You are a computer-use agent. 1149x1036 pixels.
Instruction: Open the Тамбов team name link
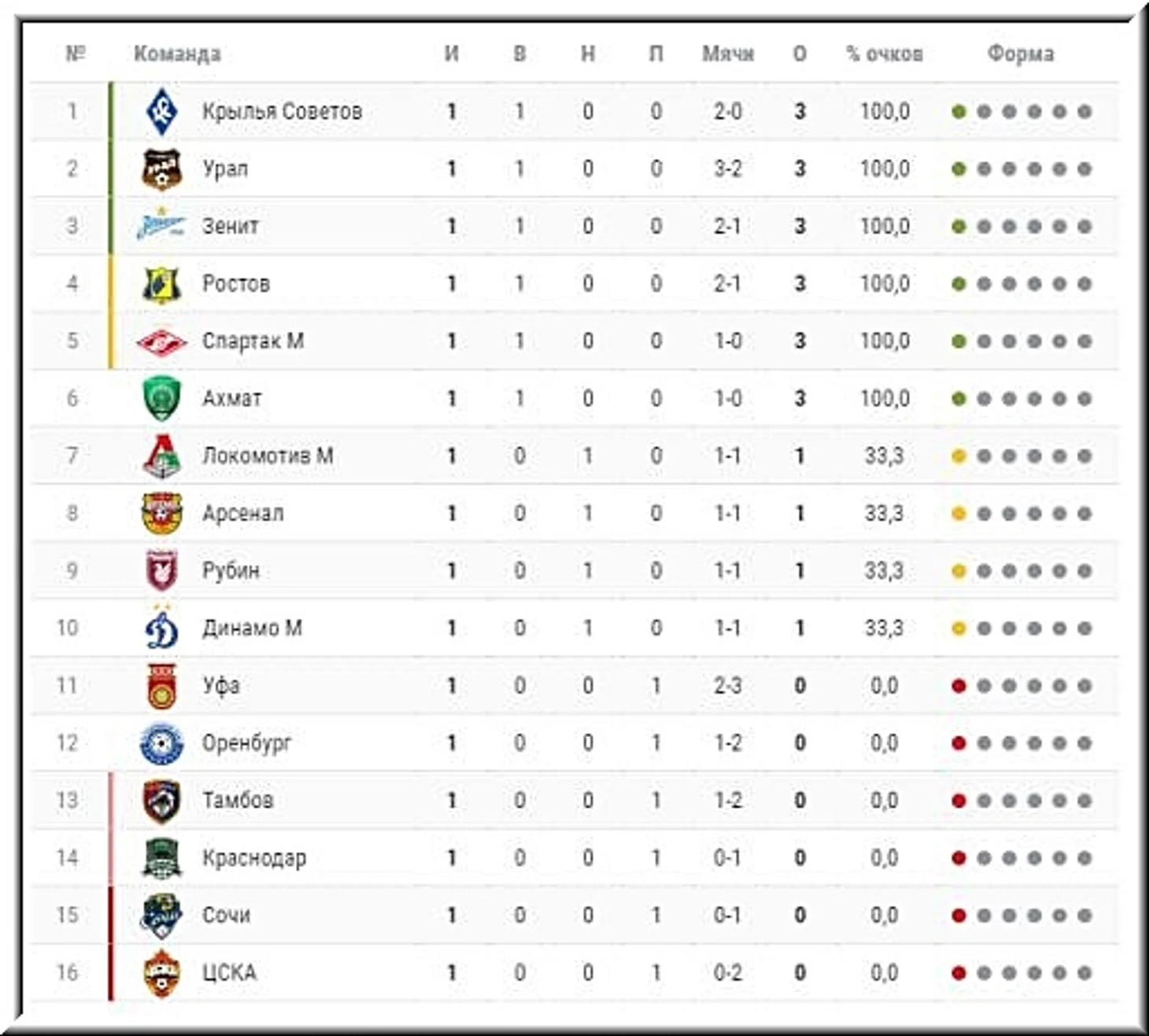238,800
